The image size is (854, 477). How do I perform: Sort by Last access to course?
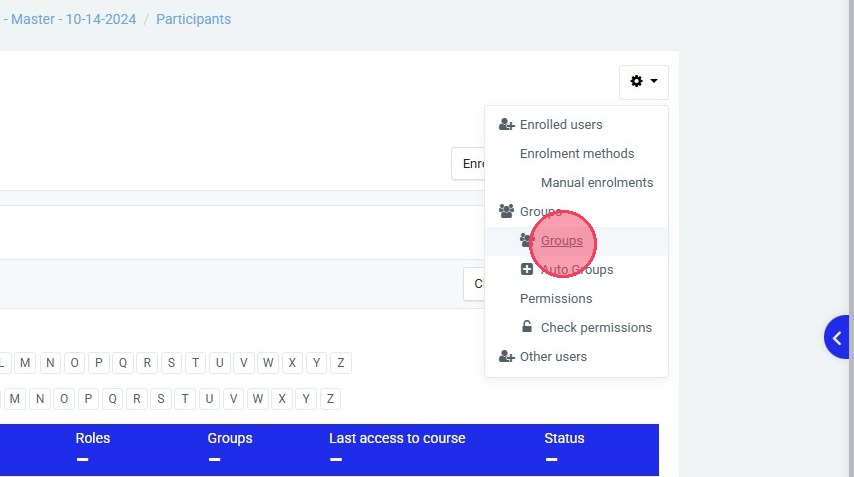pos(397,438)
